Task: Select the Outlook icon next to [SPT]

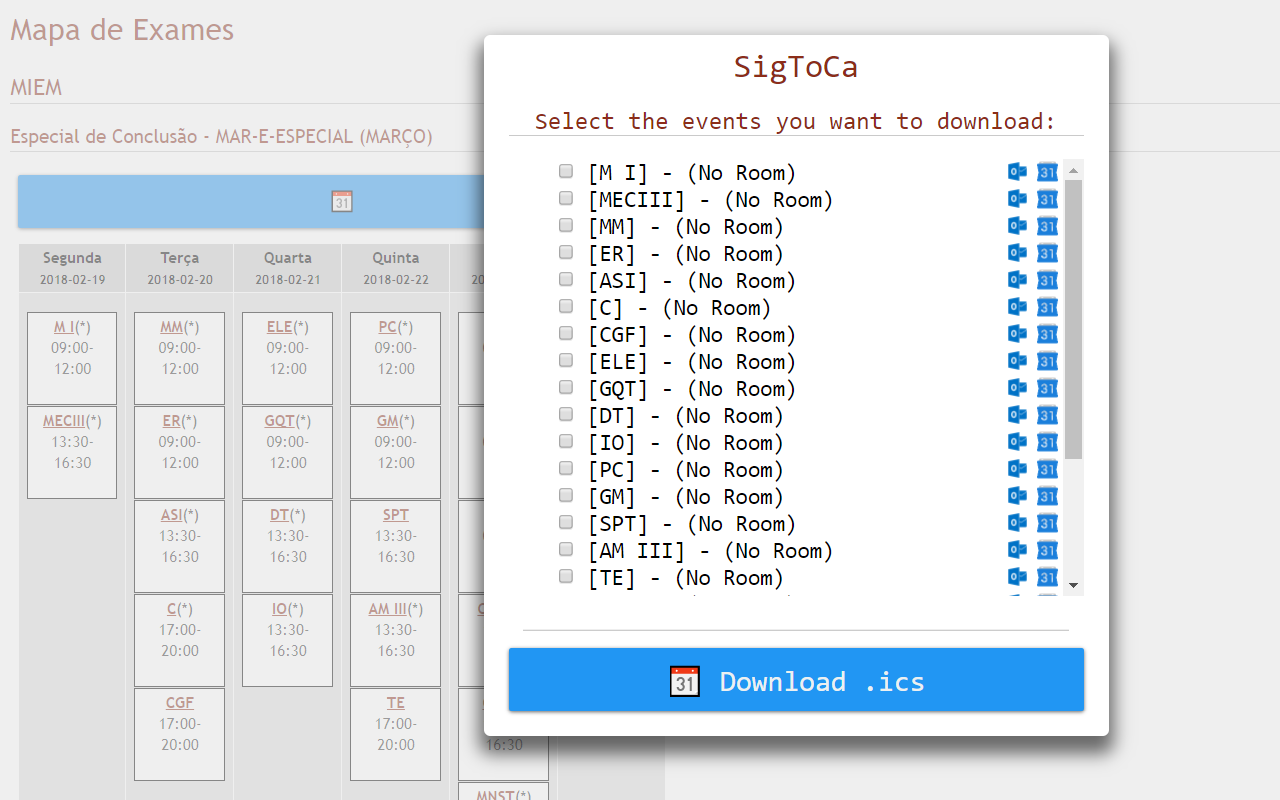Action: click(1017, 523)
